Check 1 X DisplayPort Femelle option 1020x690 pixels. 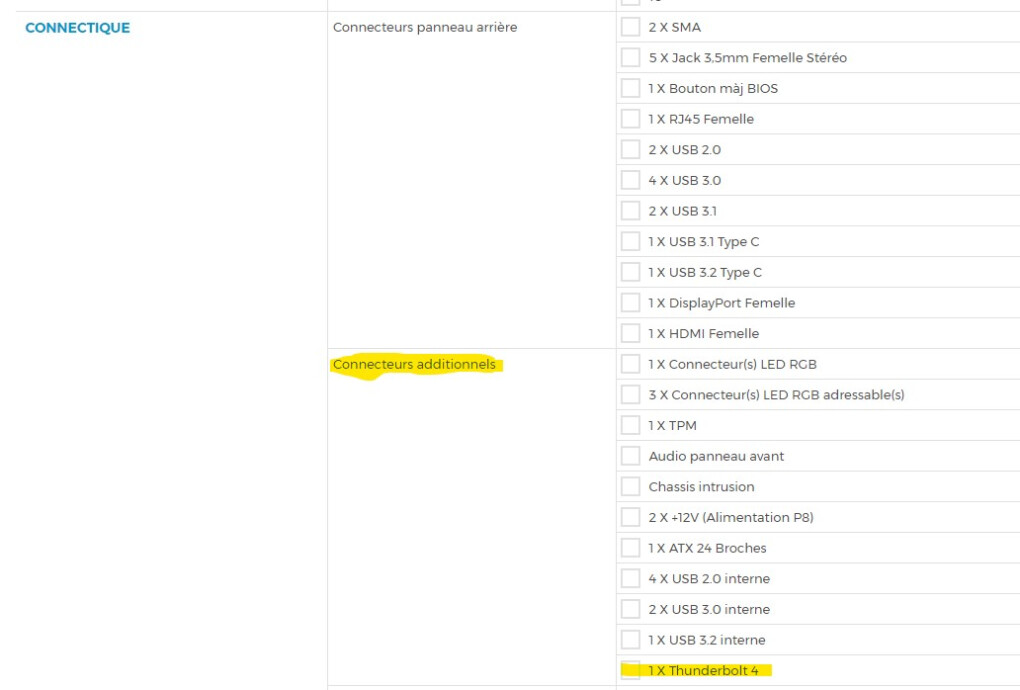(x=630, y=302)
